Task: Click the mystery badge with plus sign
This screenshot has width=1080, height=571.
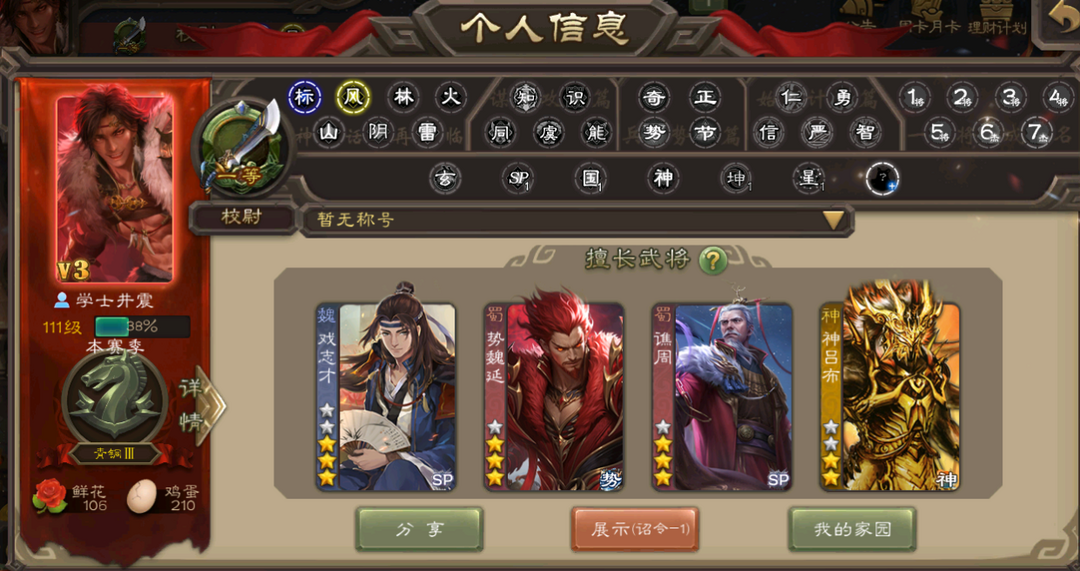Action: [x=882, y=179]
